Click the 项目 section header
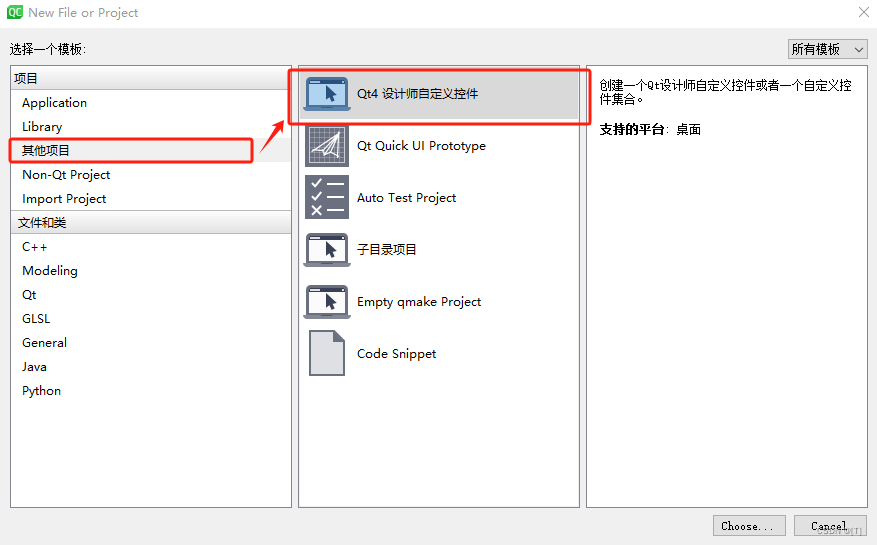This screenshot has height=545, width=877. 151,78
